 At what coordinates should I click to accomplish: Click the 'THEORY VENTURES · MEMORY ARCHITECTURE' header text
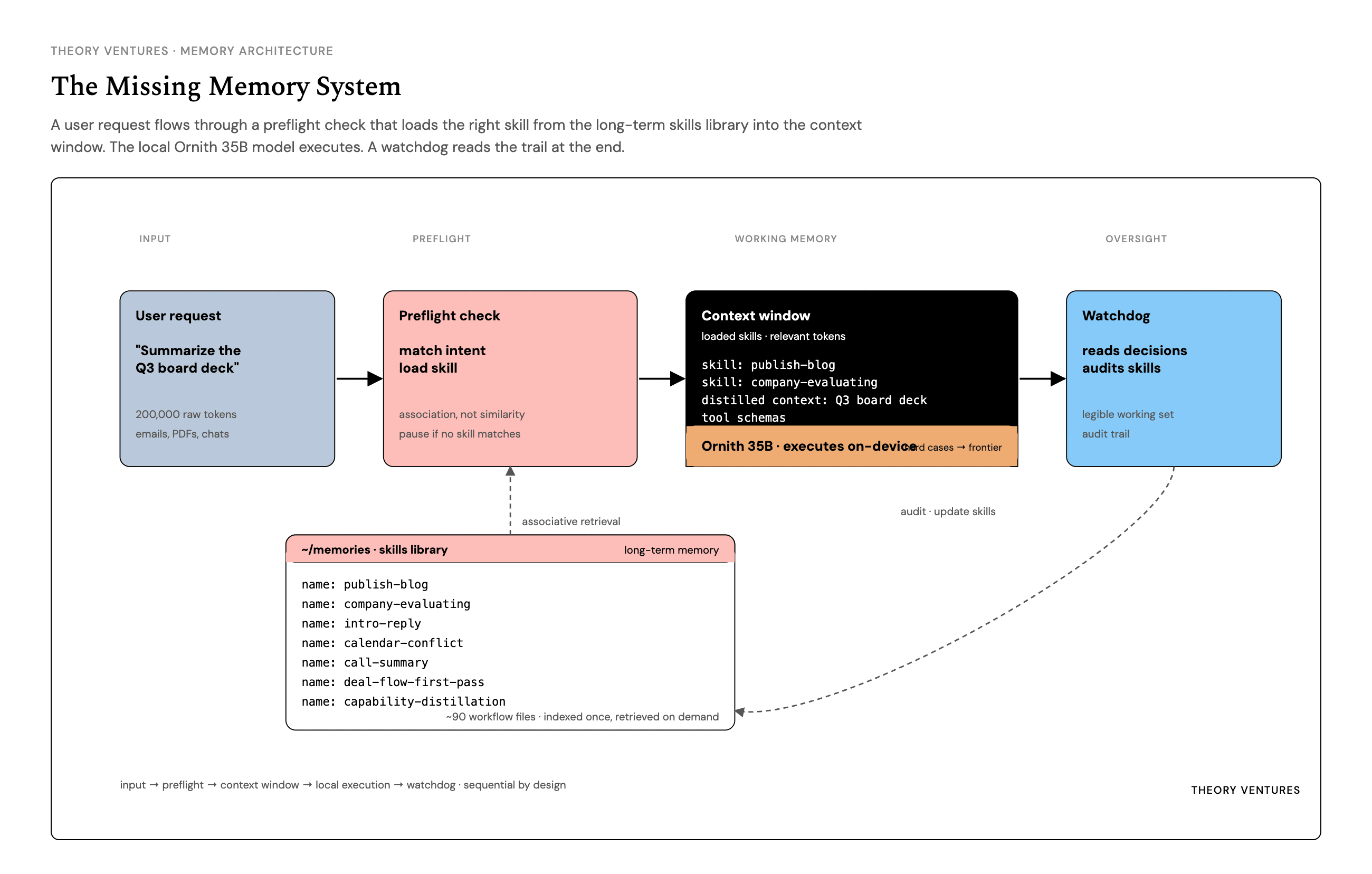click(192, 51)
